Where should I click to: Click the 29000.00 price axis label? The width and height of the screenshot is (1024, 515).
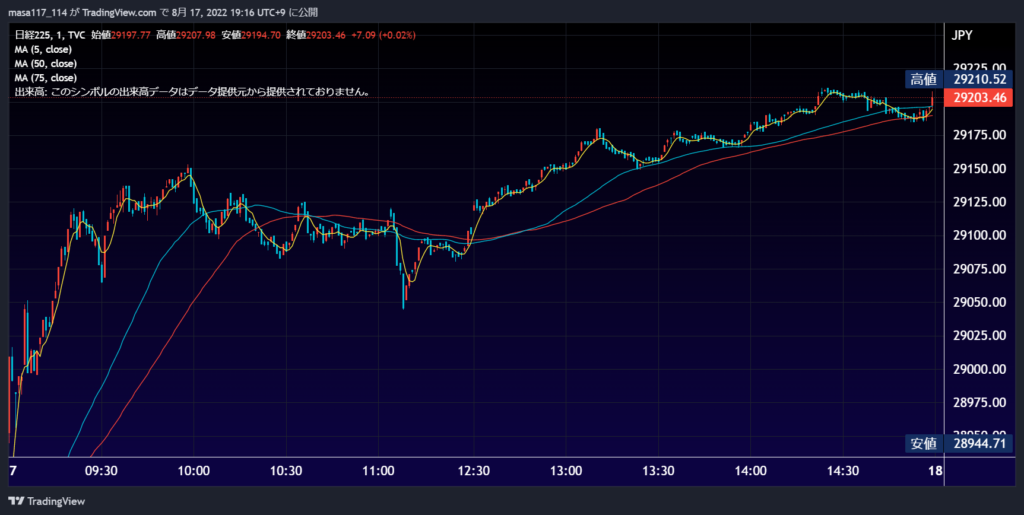pos(980,369)
